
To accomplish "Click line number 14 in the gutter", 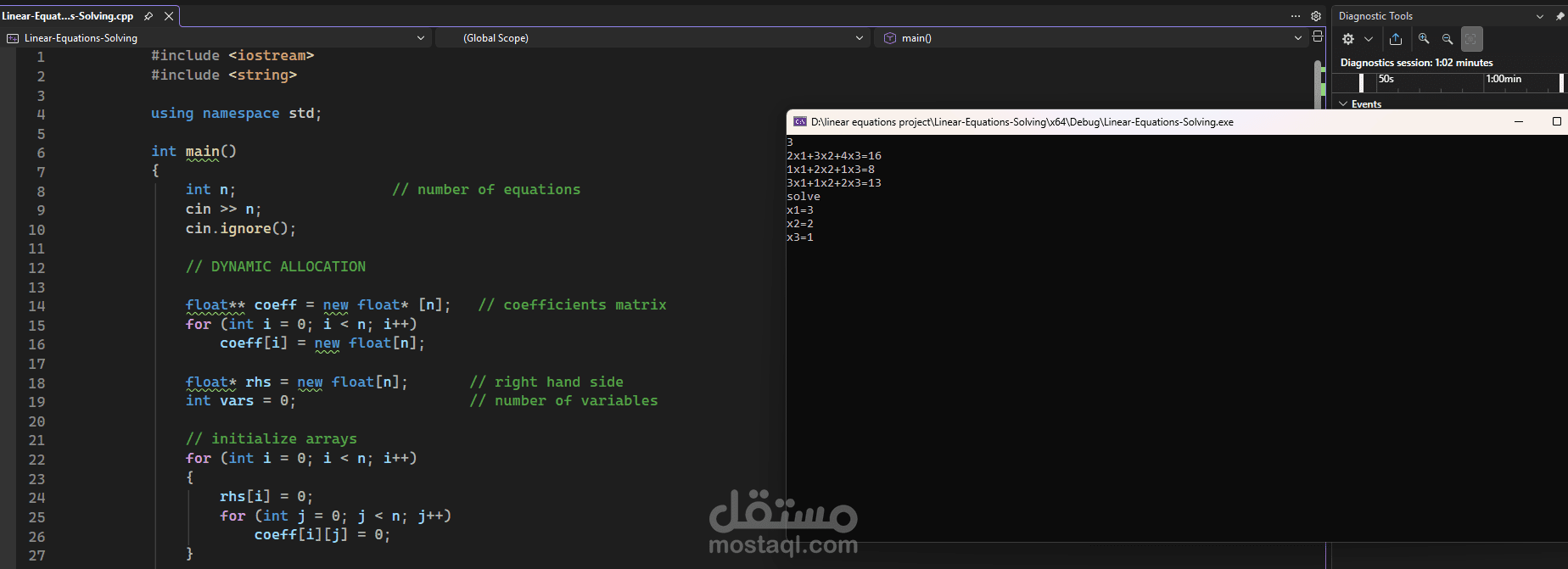I will [36, 306].
